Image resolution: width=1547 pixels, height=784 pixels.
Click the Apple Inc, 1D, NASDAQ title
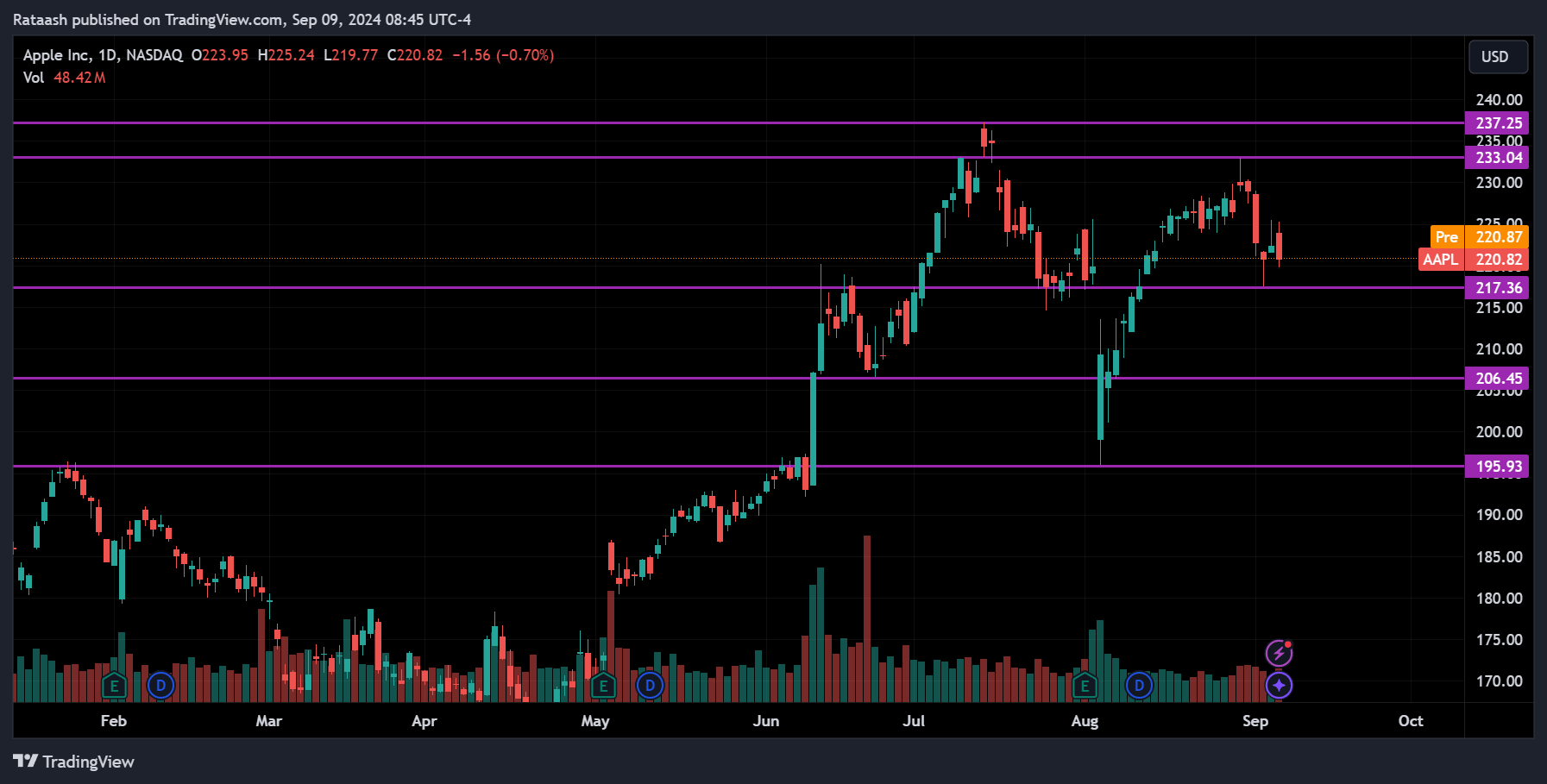click(x=103, y=55)
